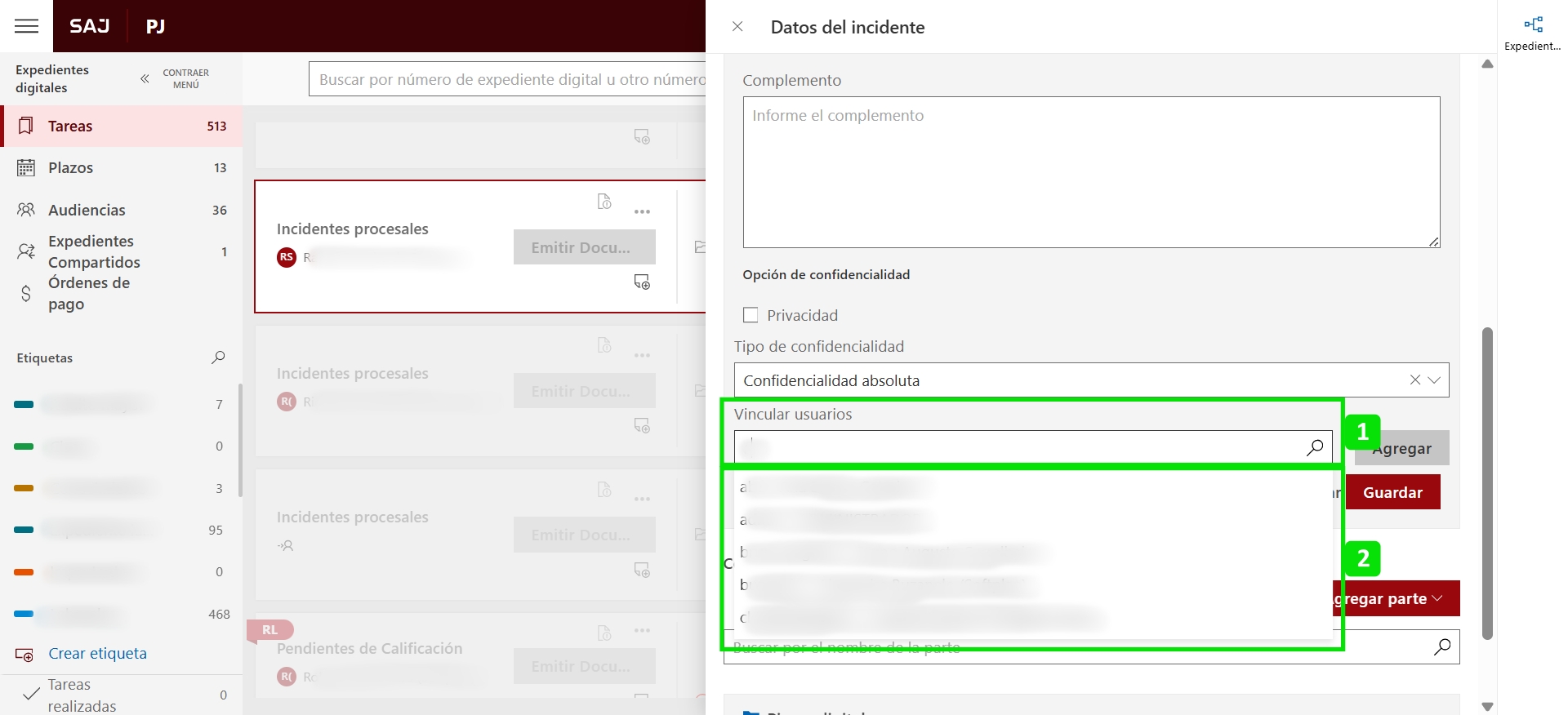Clear the Confidencialidad absoluta selection
Screen dimensions: 1568x715
tap(1414, 380)
